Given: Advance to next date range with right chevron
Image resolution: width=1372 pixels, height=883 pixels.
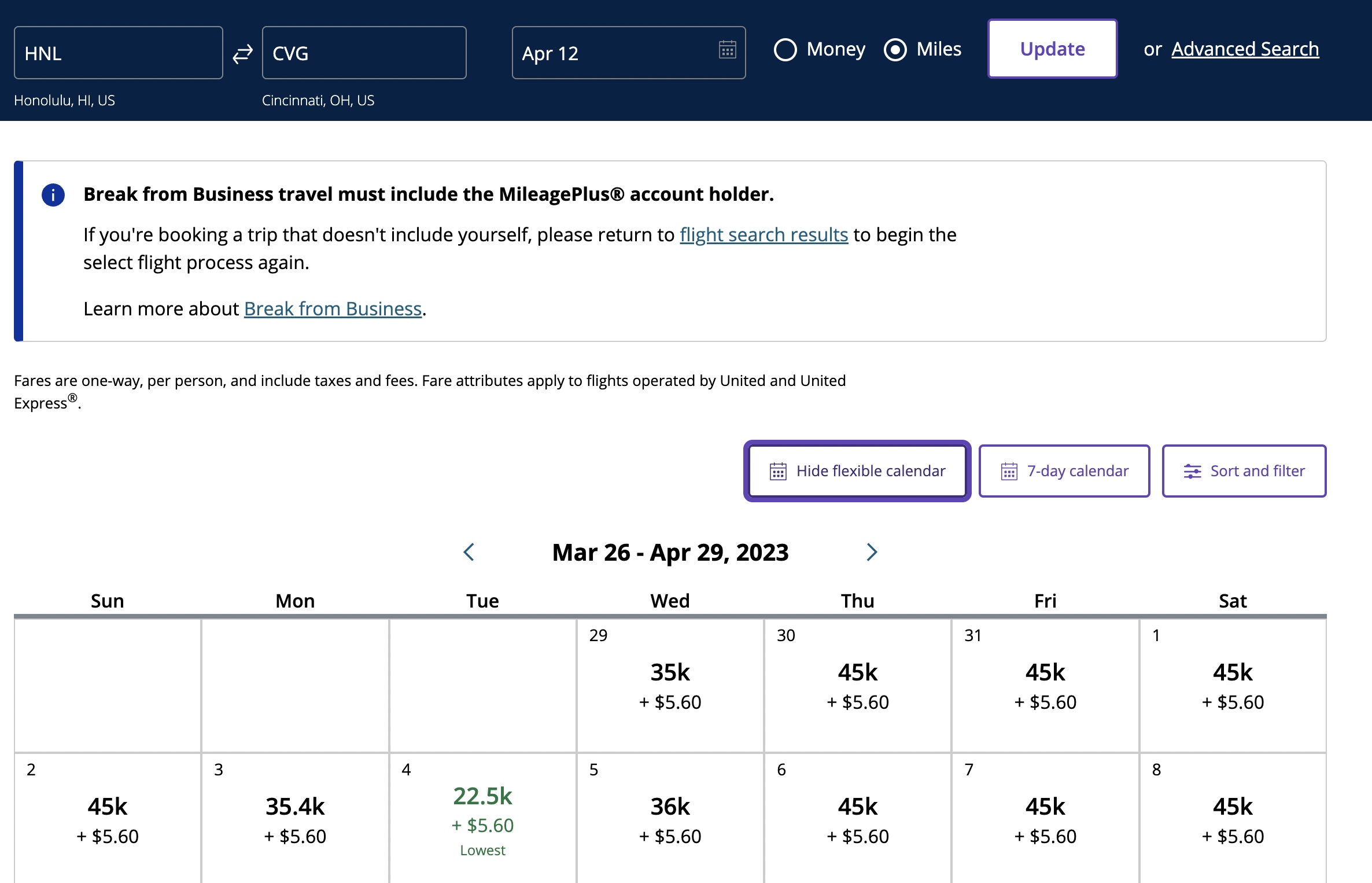Looking at the screenshot, I should pos(872,552).
